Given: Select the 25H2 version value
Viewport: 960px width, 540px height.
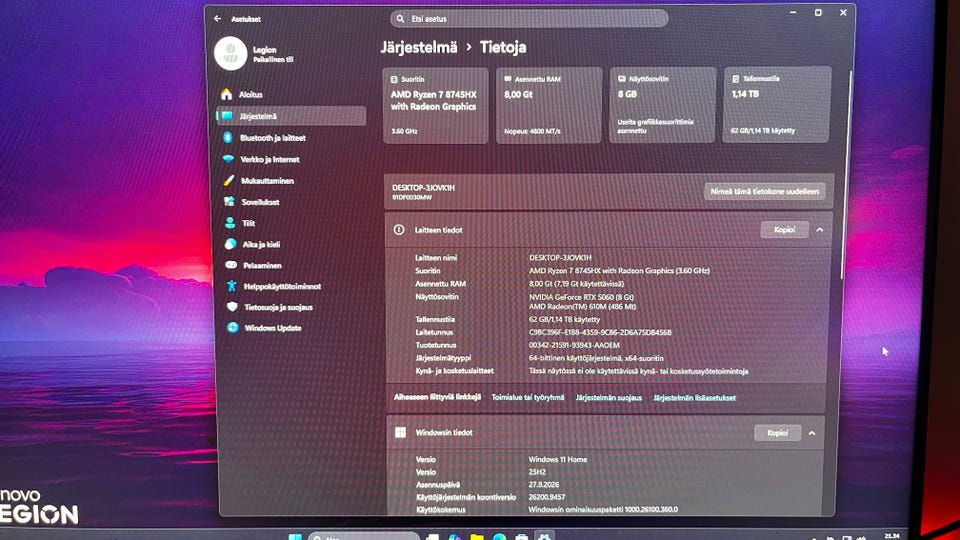Looking at the screenshot, I should 537,472.
